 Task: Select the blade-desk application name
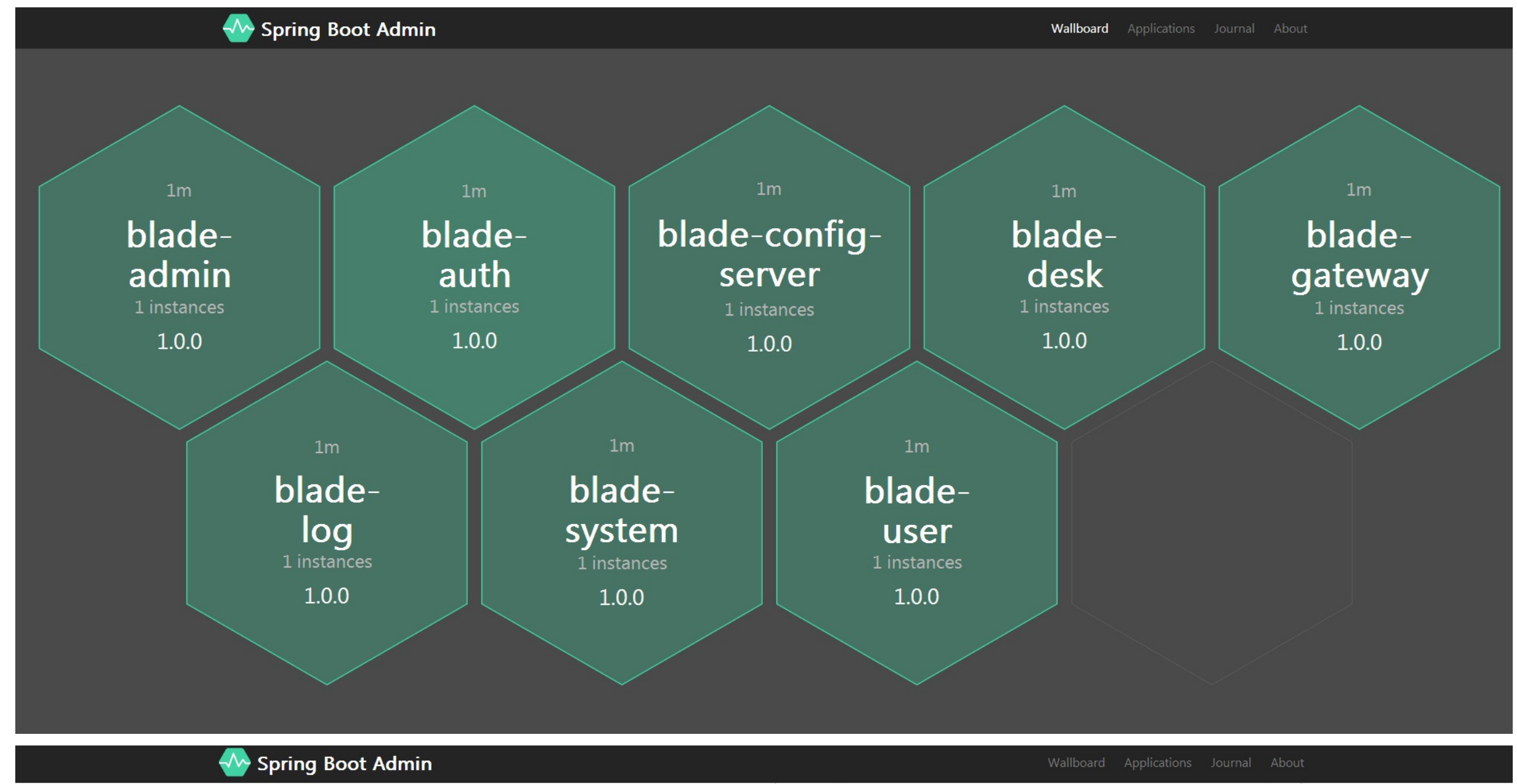(x=1064, y=254)
